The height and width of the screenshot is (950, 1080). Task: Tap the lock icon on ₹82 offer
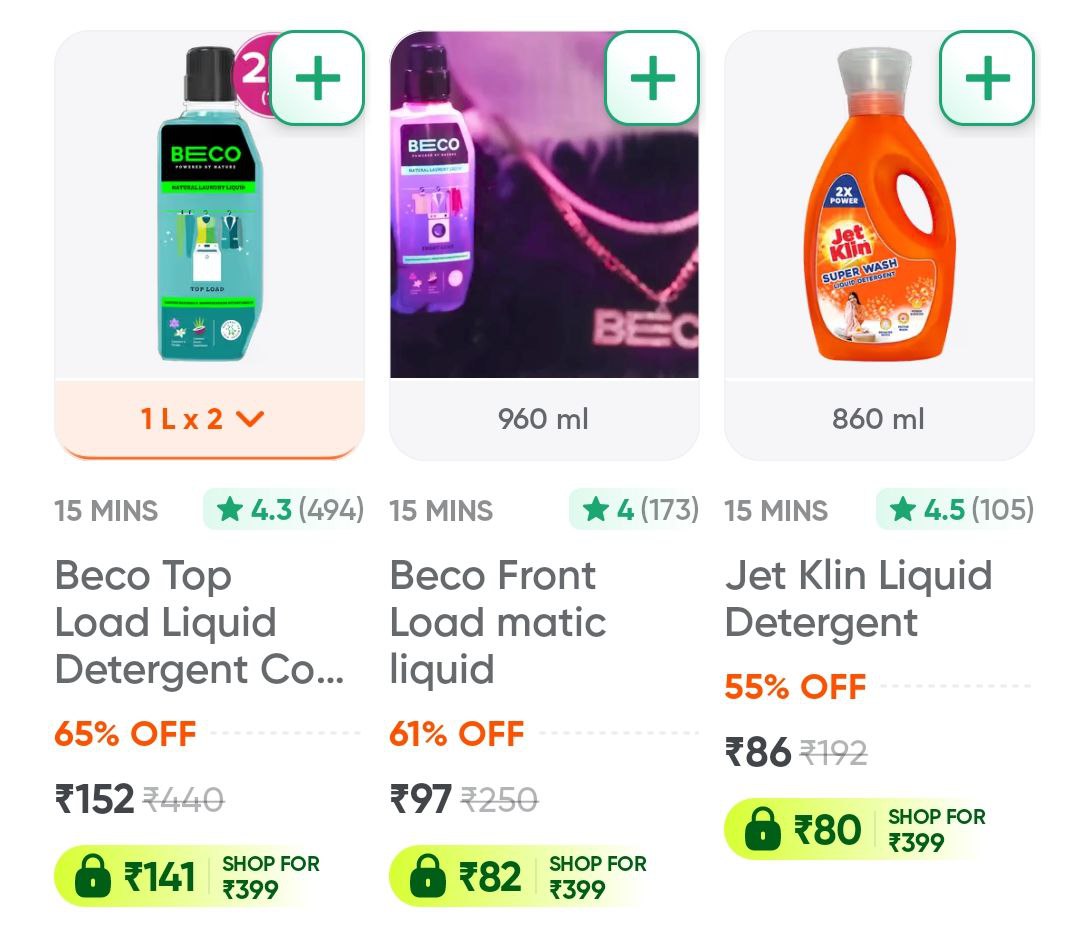(x=427, y=877)
